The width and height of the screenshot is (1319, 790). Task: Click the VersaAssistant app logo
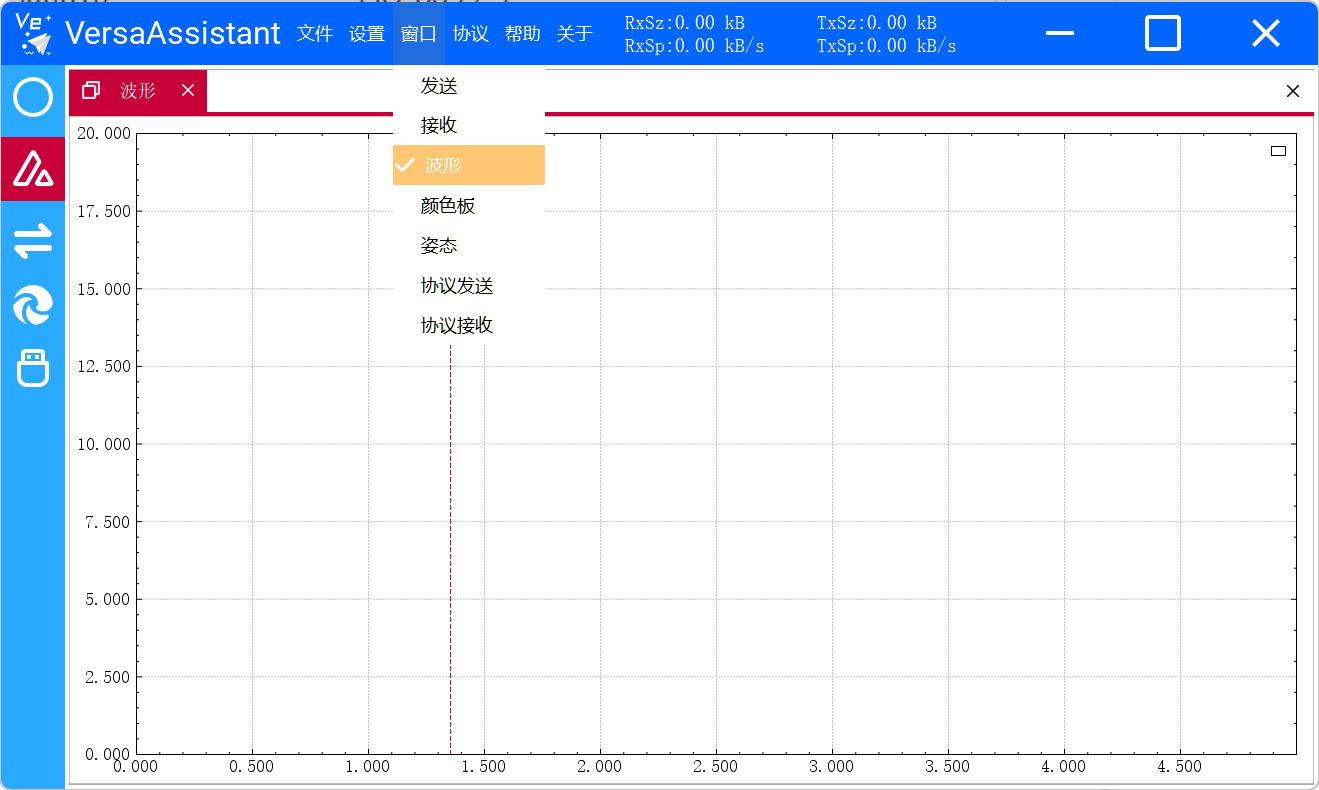coord(33,33)
